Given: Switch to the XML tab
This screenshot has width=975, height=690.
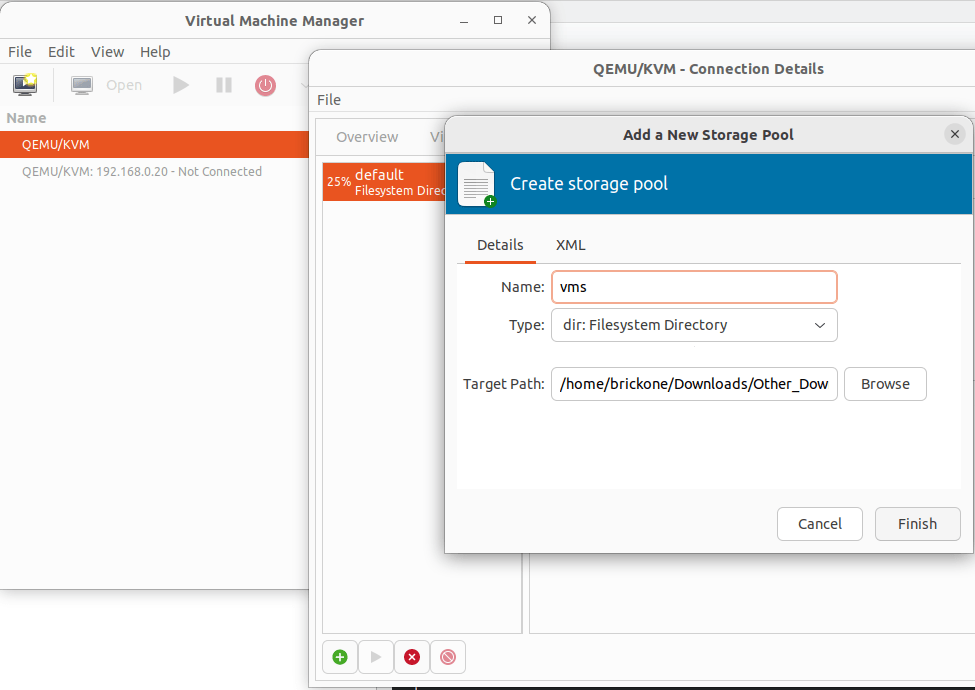Looking at the screenshot, I should [x=570, y=245].
